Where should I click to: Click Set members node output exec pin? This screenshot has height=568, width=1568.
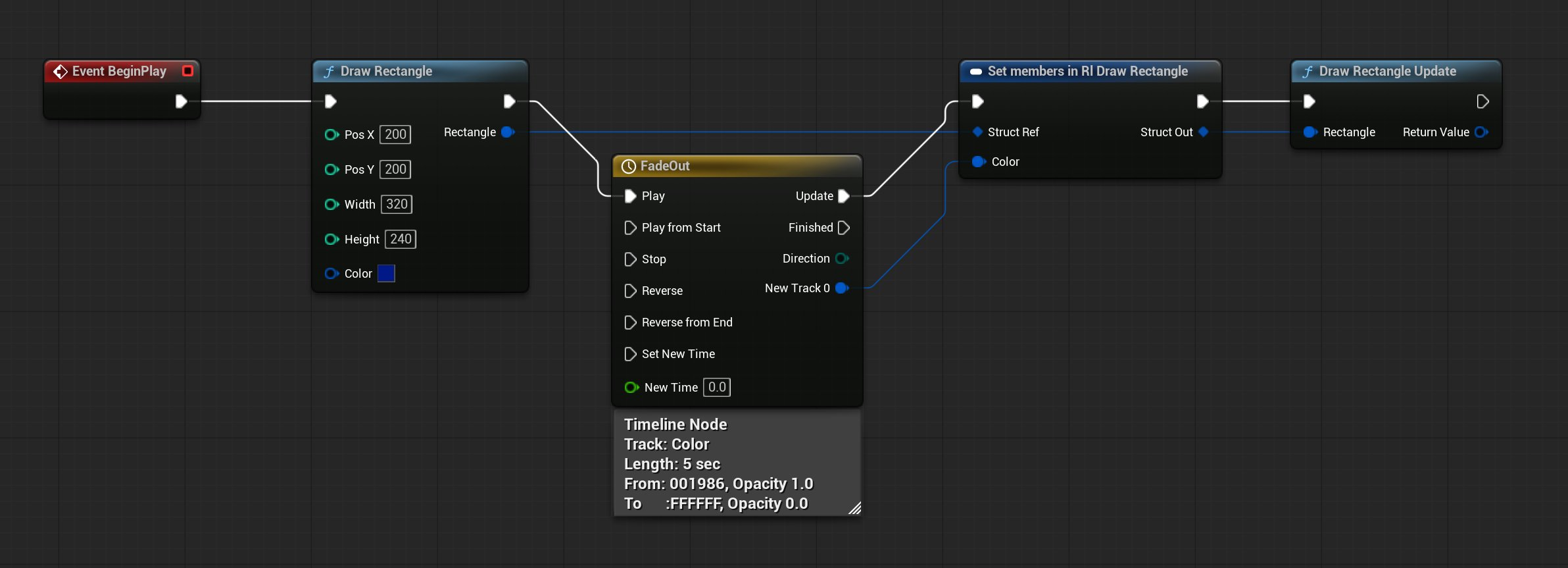tap(1202, 101)
